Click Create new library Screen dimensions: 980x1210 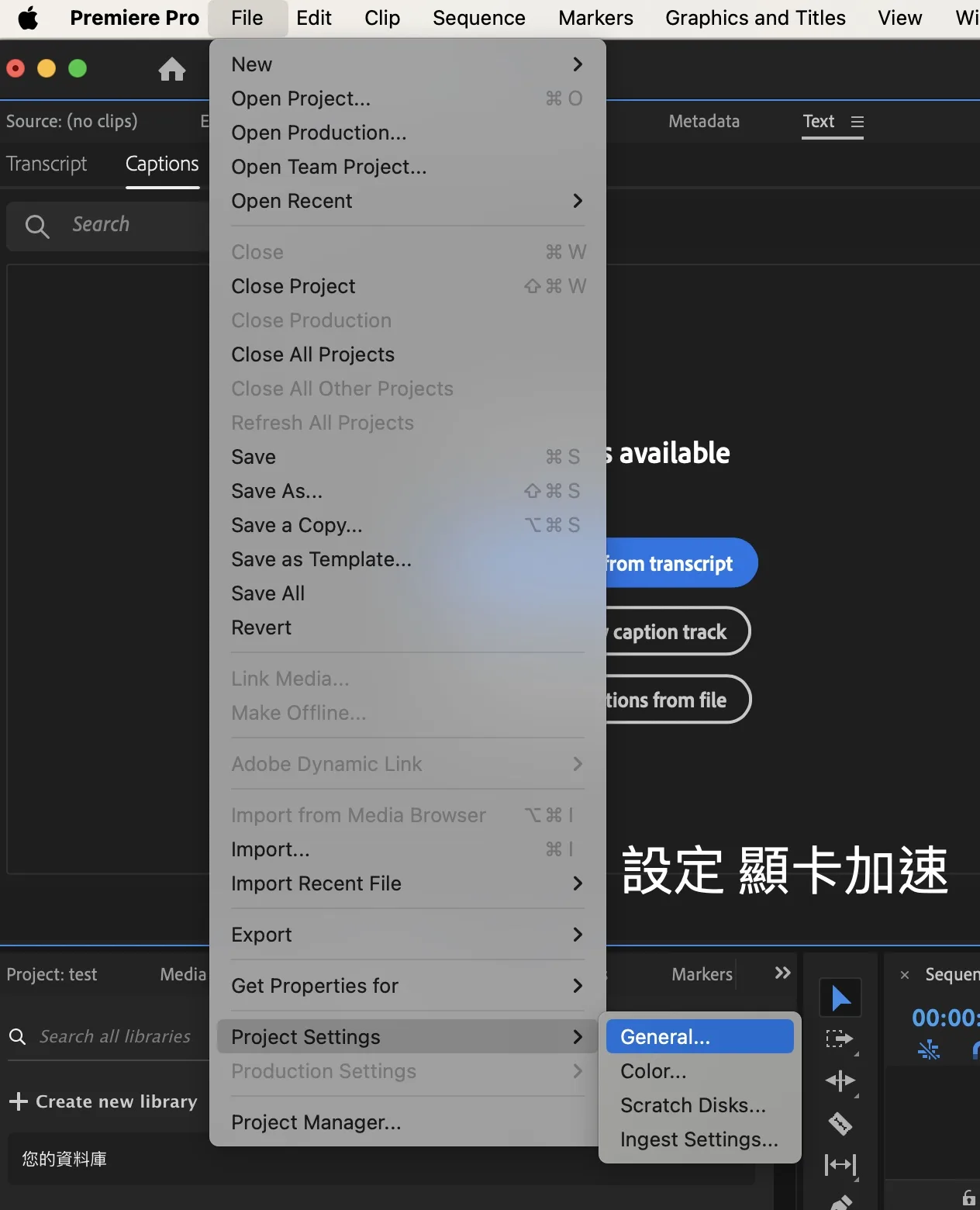point(103,1101)
